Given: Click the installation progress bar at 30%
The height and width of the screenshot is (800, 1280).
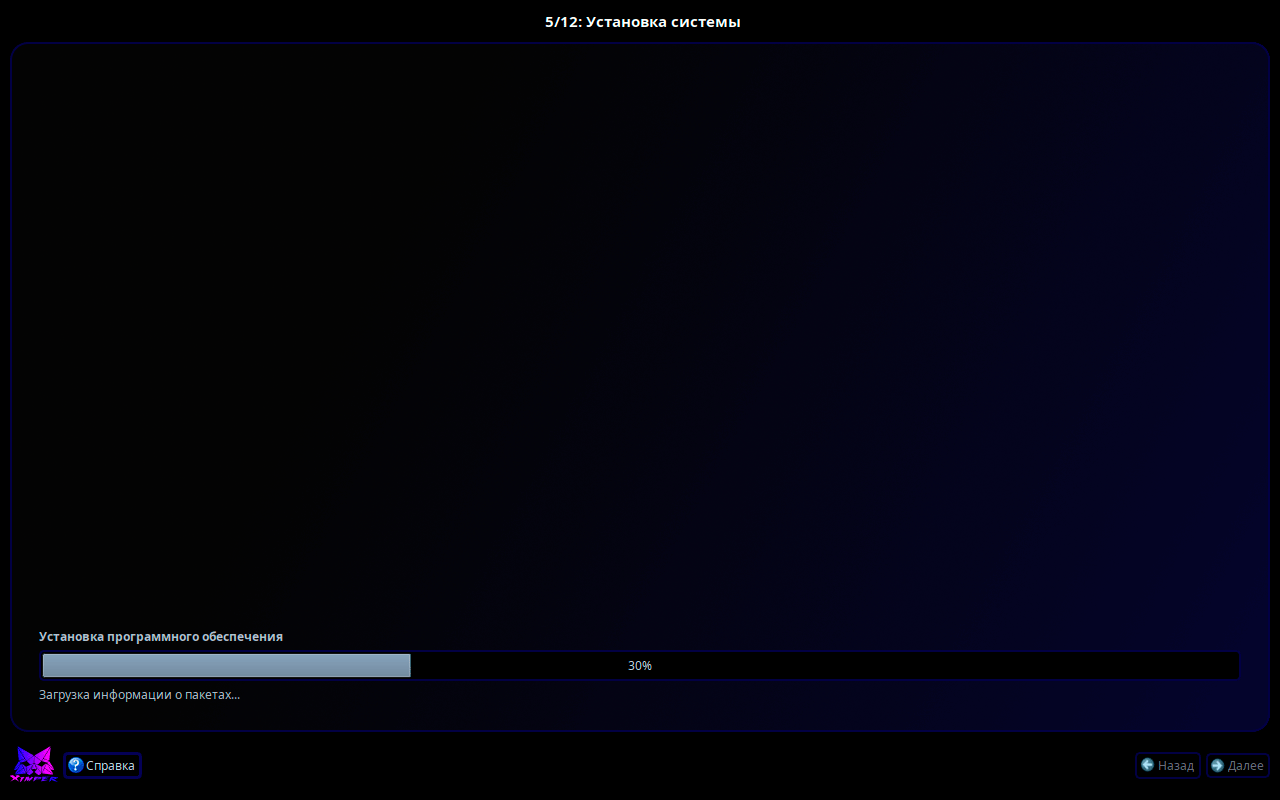Looking at the screenshot, I should tap(640, 665).
